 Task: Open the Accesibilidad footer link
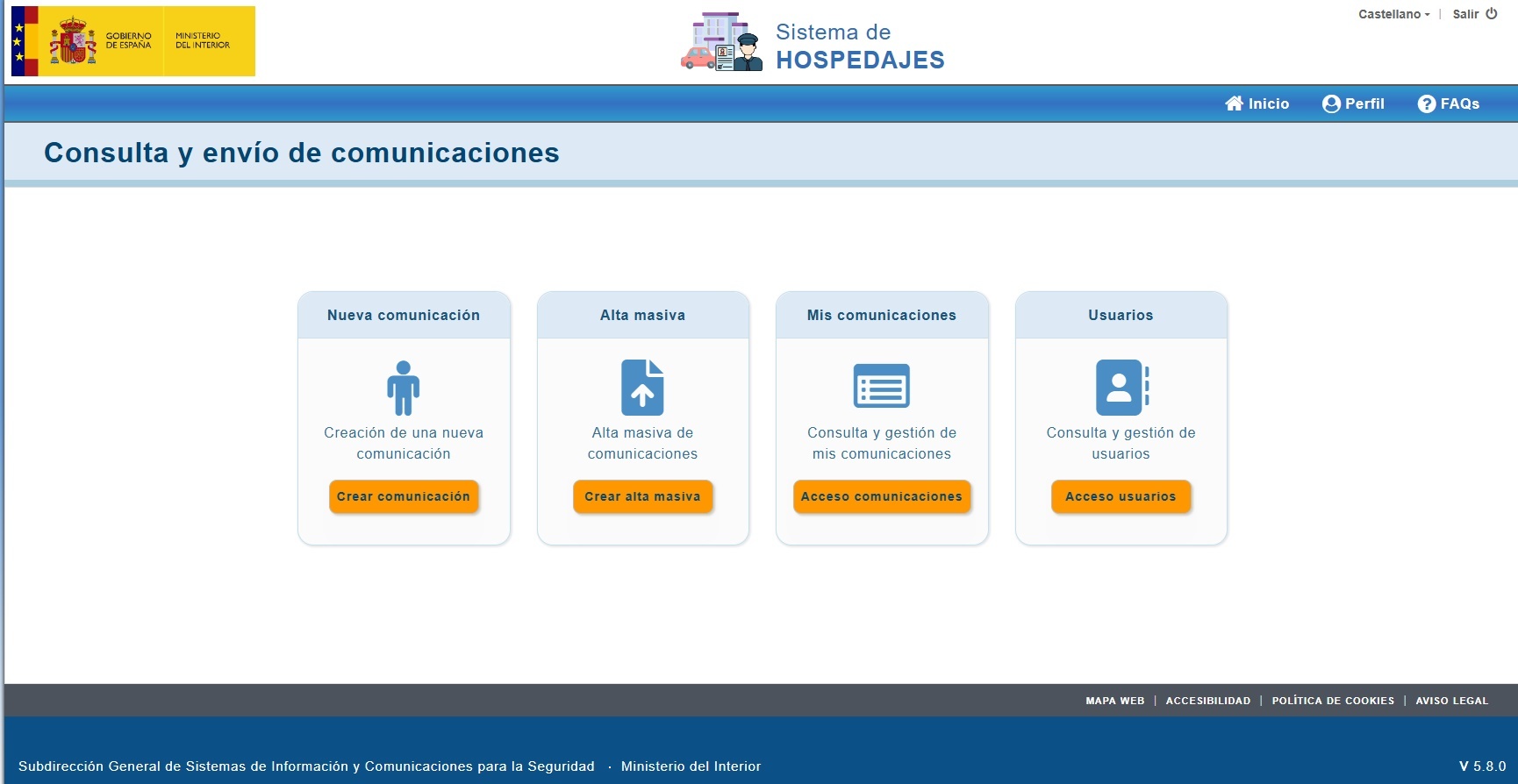click(x=1207, y=701)
